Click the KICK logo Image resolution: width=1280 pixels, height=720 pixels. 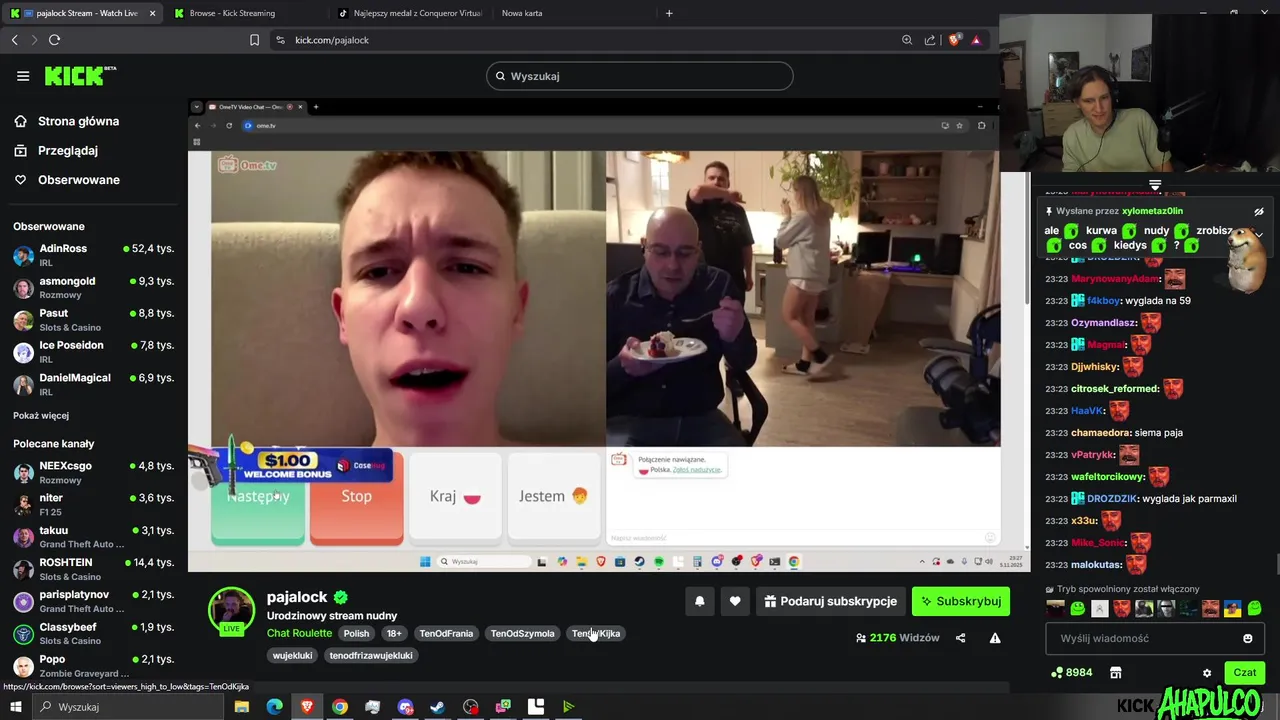(80, 76)
